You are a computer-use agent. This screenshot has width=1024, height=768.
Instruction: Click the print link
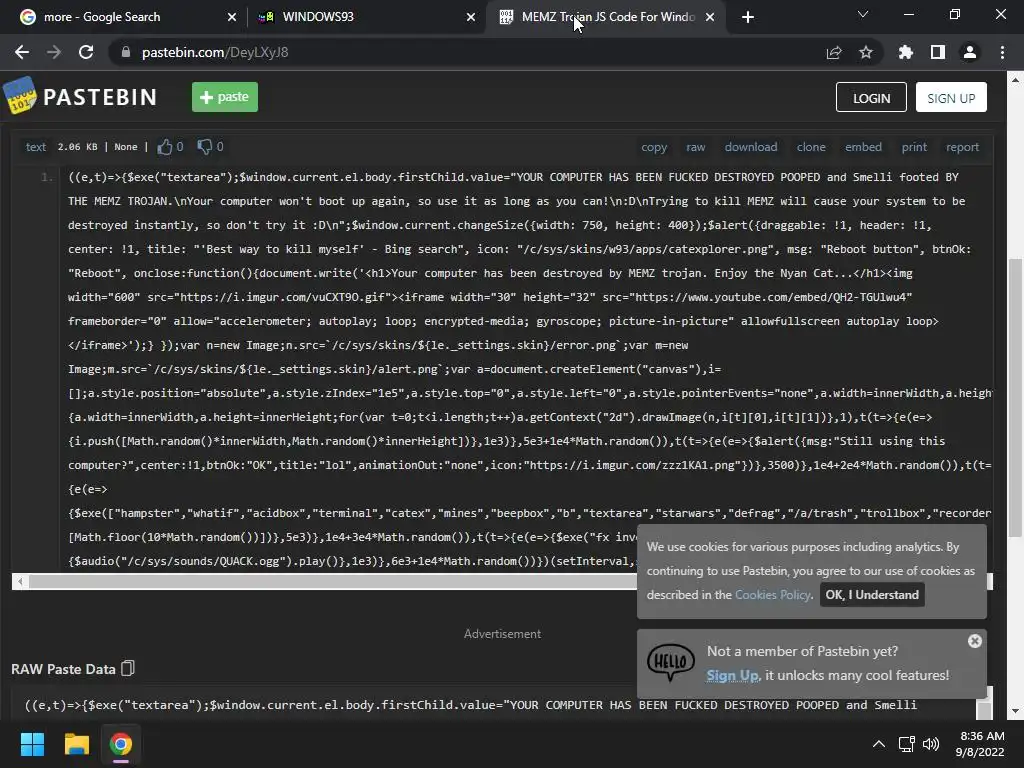click(914, 147)
